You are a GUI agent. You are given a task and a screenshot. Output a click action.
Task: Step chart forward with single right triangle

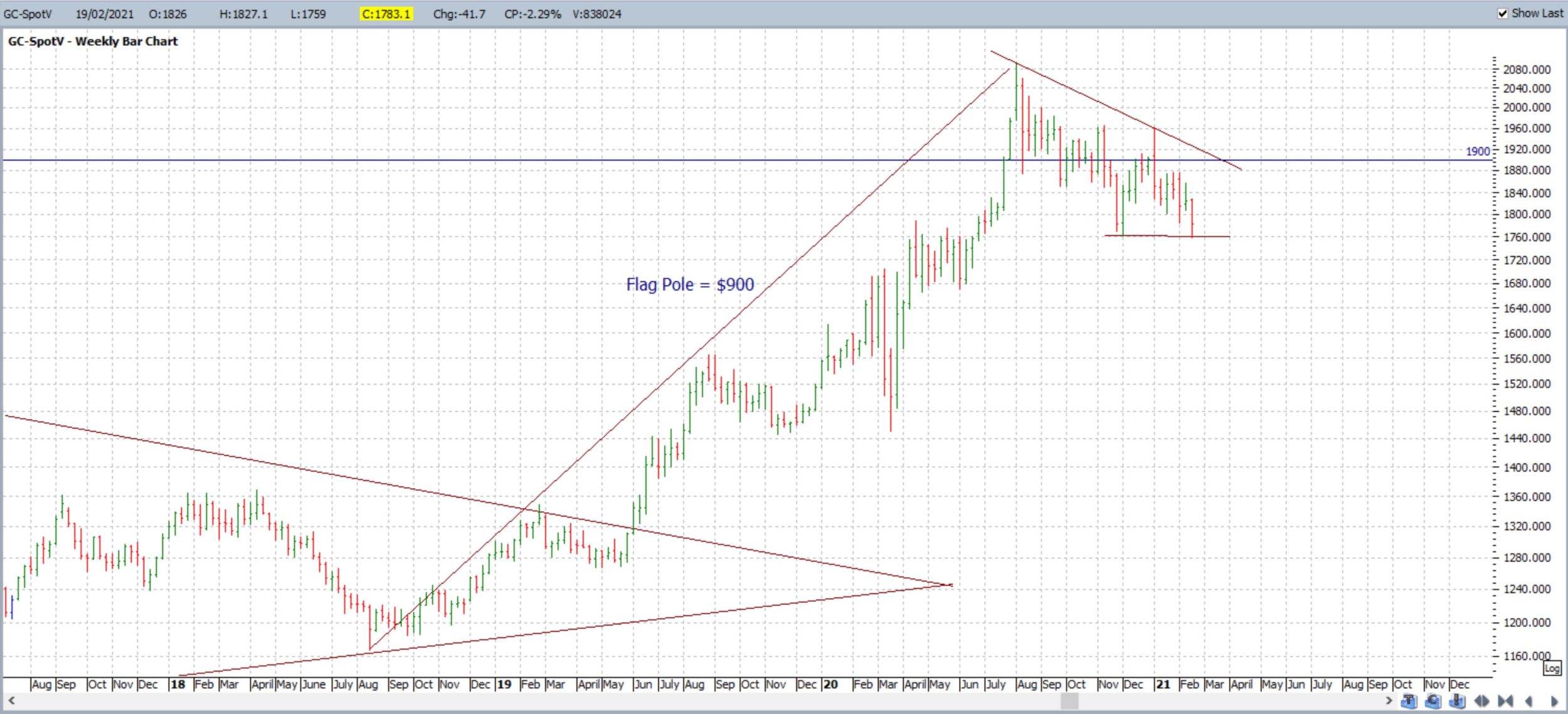tap(1554, 701)
